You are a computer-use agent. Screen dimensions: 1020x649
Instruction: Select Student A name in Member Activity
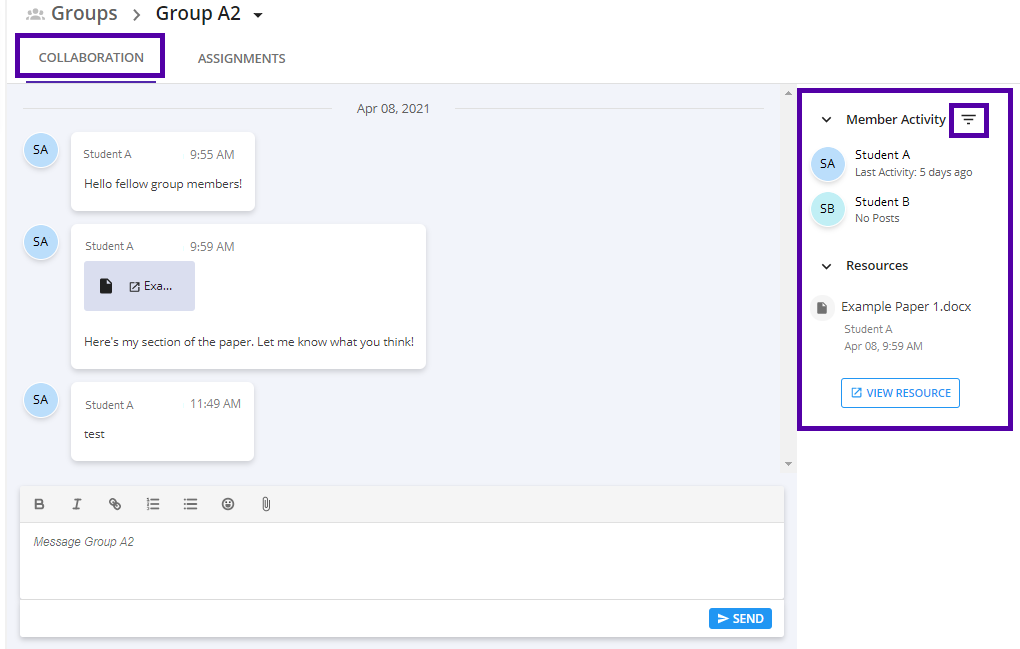[x=882, y=155]
